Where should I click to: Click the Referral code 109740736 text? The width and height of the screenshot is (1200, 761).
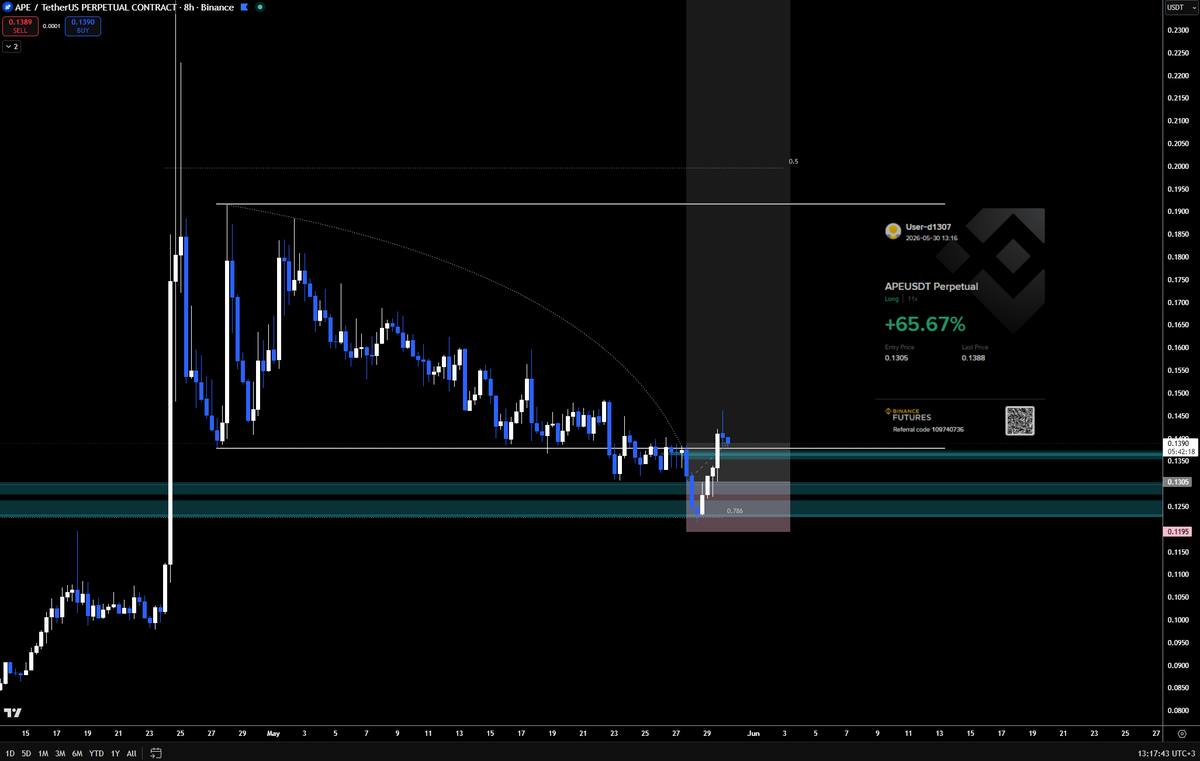[928, 429]
